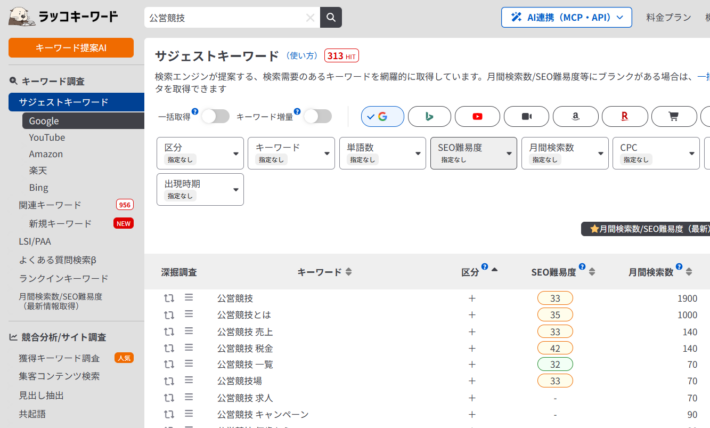Open the list menu icon for 公営競技 売上 row
Viewport: 710px width, 428px height.
click(x=189, y=331)
